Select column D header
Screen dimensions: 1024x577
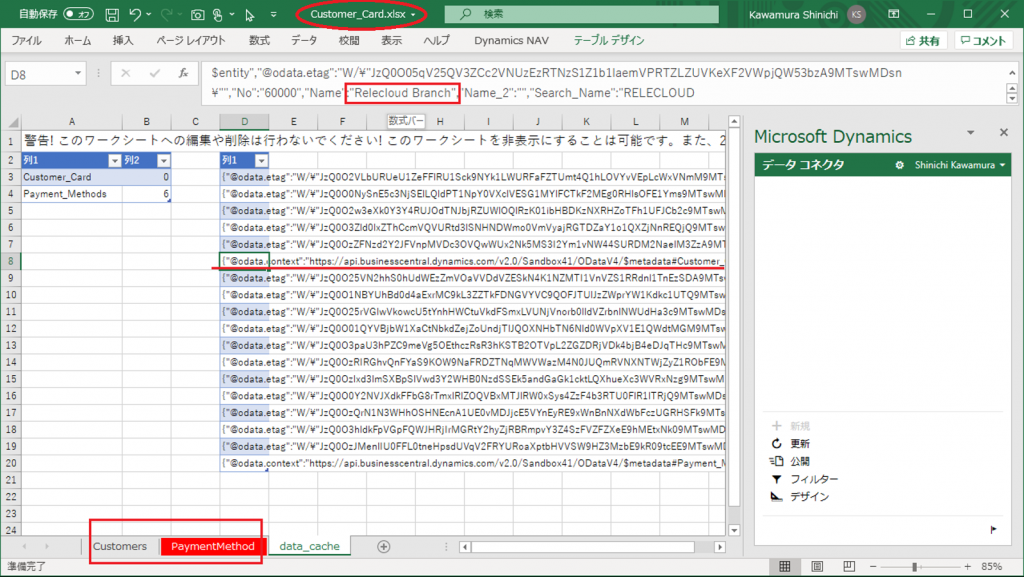244,121
